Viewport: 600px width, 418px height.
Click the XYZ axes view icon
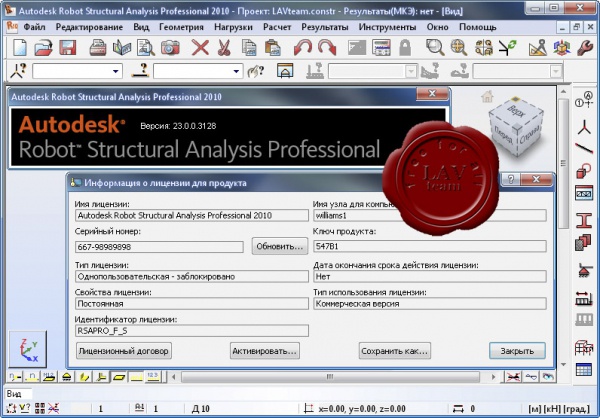(28, 349)
